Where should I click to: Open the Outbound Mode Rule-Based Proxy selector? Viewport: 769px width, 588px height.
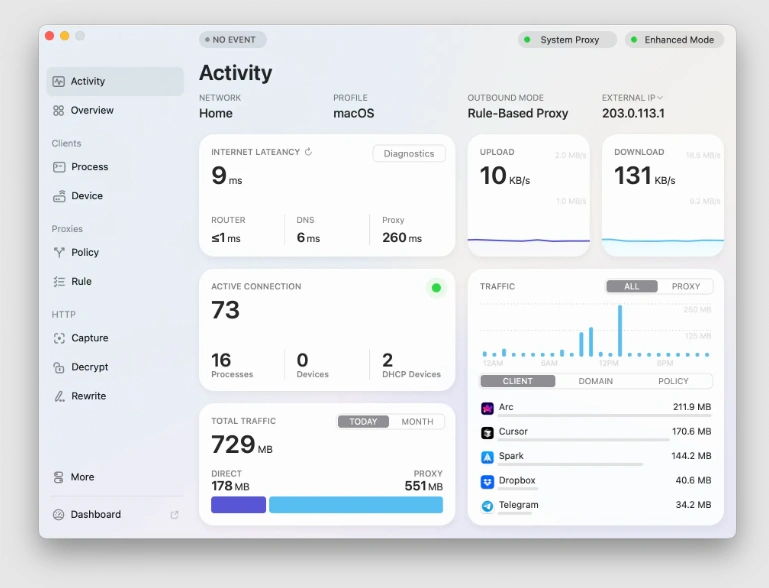tap(517, 113)
